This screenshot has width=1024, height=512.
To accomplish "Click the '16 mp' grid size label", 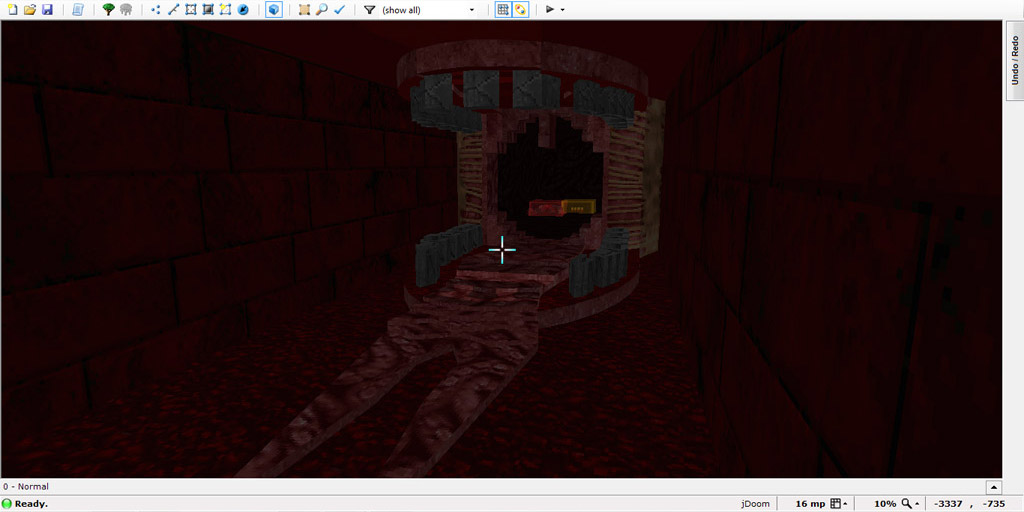I will point(810,504).
